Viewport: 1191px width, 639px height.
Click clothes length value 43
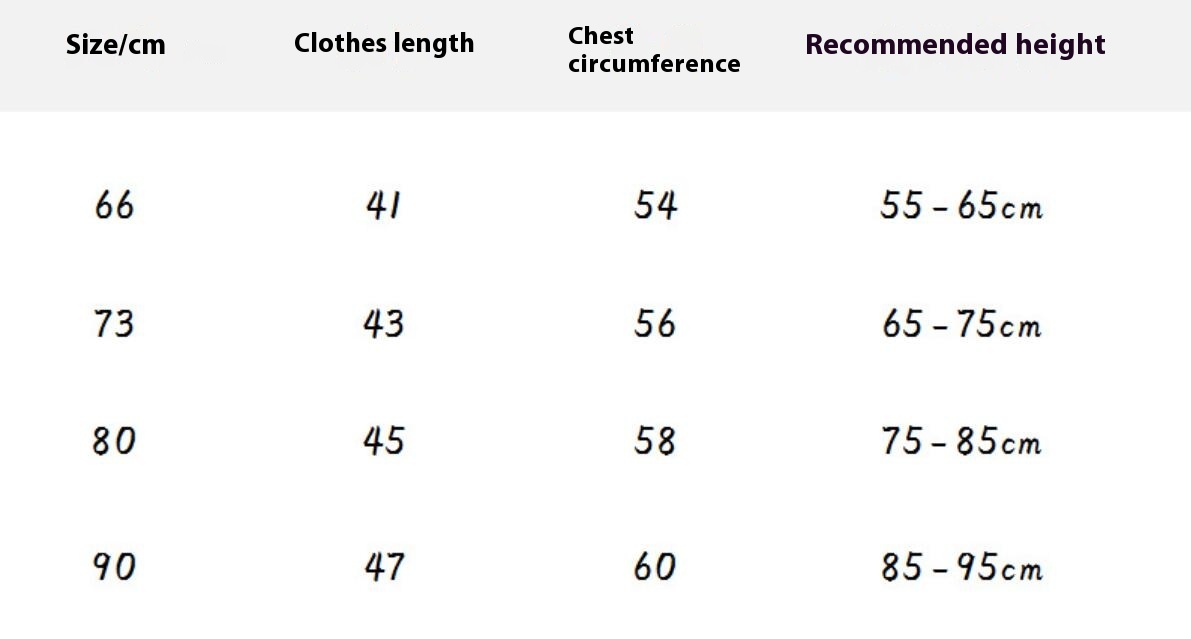coord(383,324)
